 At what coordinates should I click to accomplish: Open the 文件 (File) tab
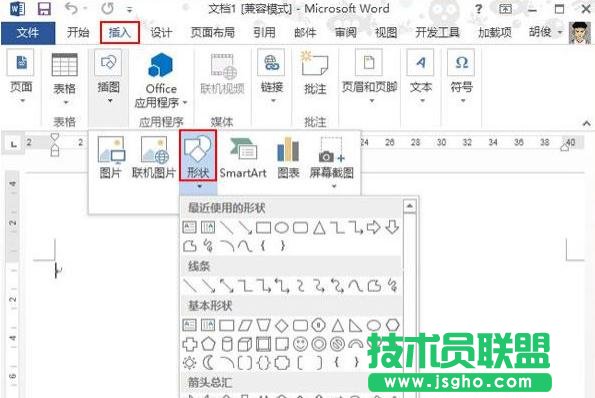(28, 33)
